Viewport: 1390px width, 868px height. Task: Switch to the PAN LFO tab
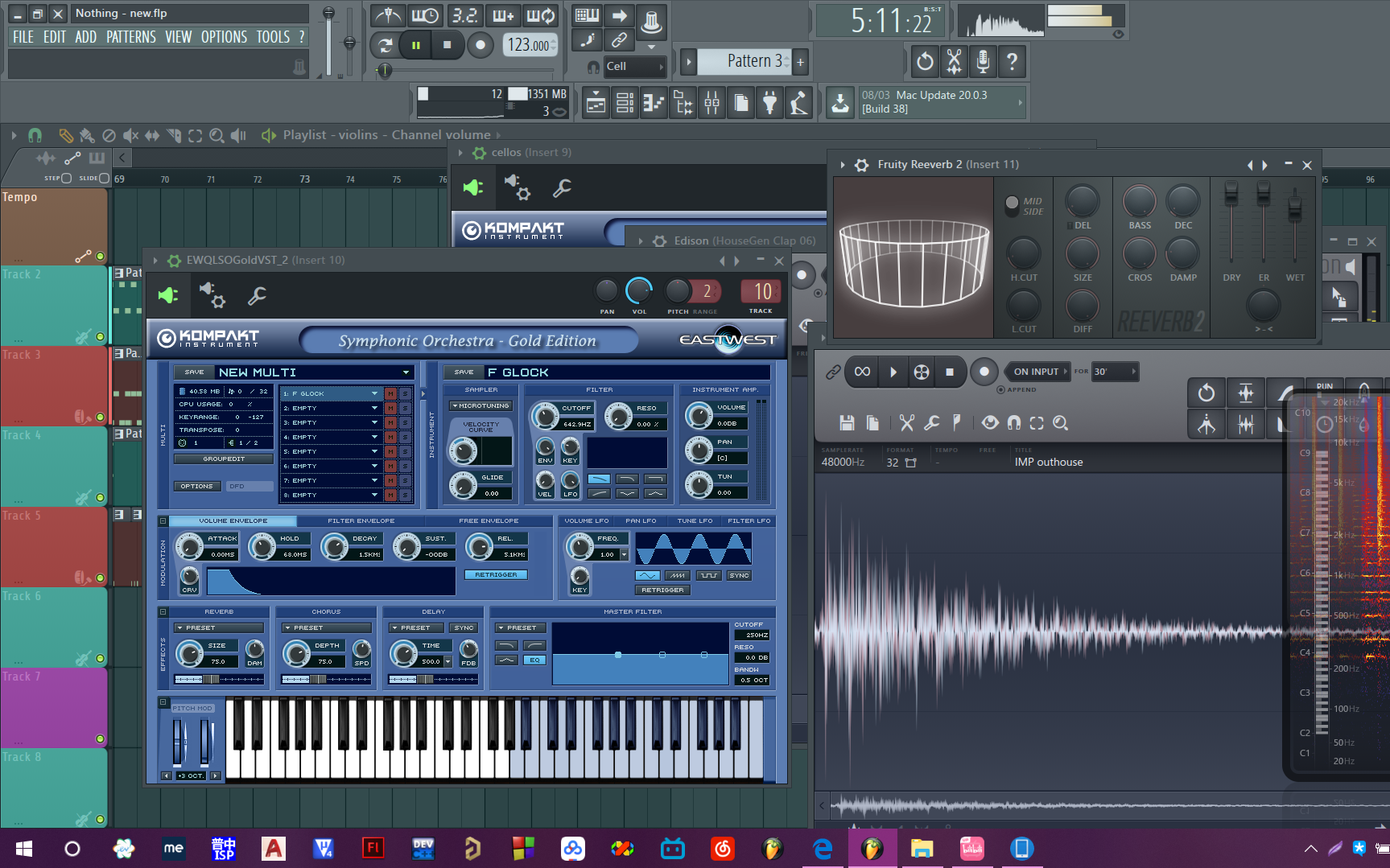(641, 520)
